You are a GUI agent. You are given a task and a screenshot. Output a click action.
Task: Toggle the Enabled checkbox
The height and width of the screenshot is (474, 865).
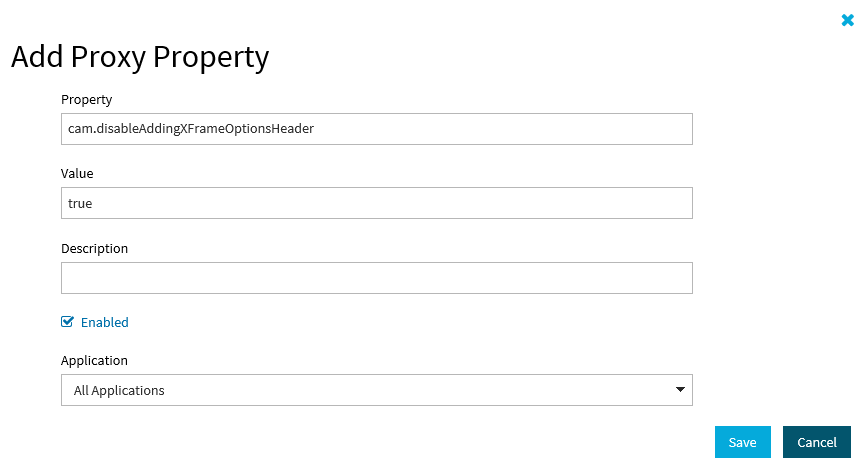(x=68, y=322)
